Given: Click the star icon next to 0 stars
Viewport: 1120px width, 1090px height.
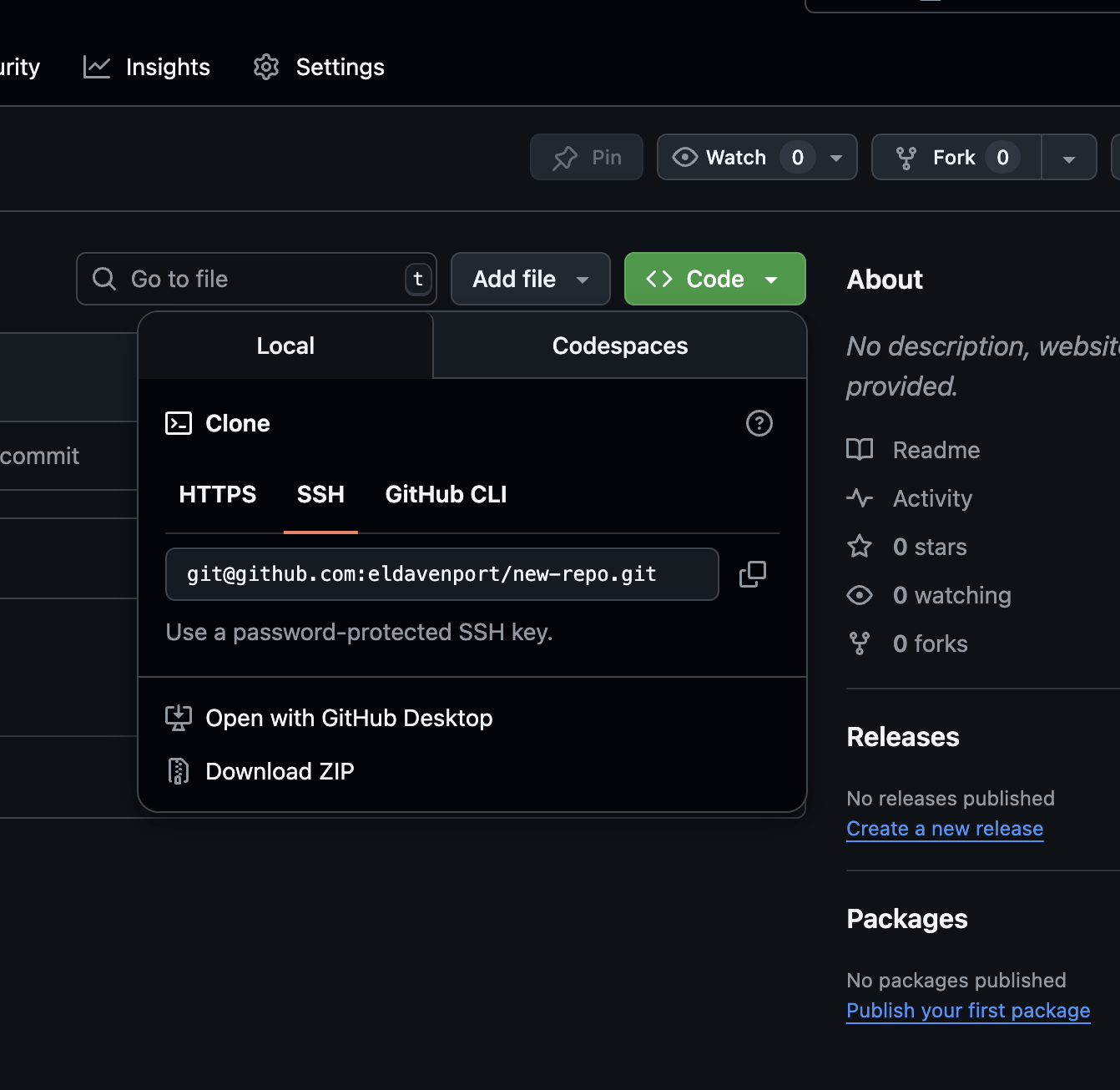Looking at the screenshot, I should (x=859, y=547).
